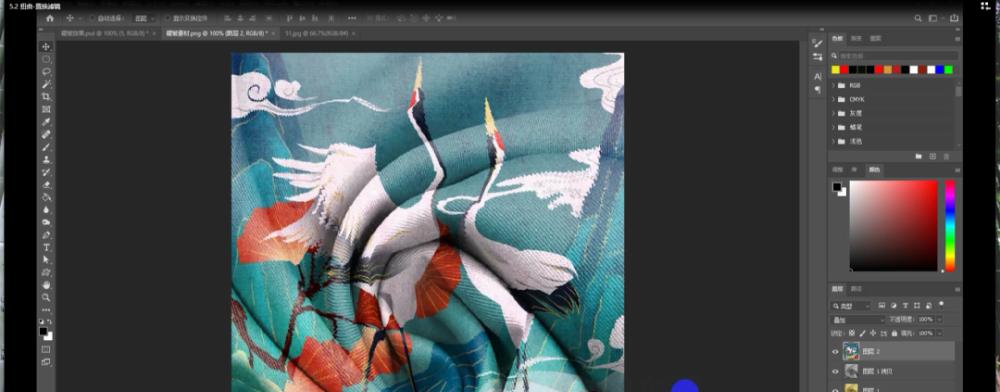
Task: Open the layer fill dropdown arrow
Action: 939,333
